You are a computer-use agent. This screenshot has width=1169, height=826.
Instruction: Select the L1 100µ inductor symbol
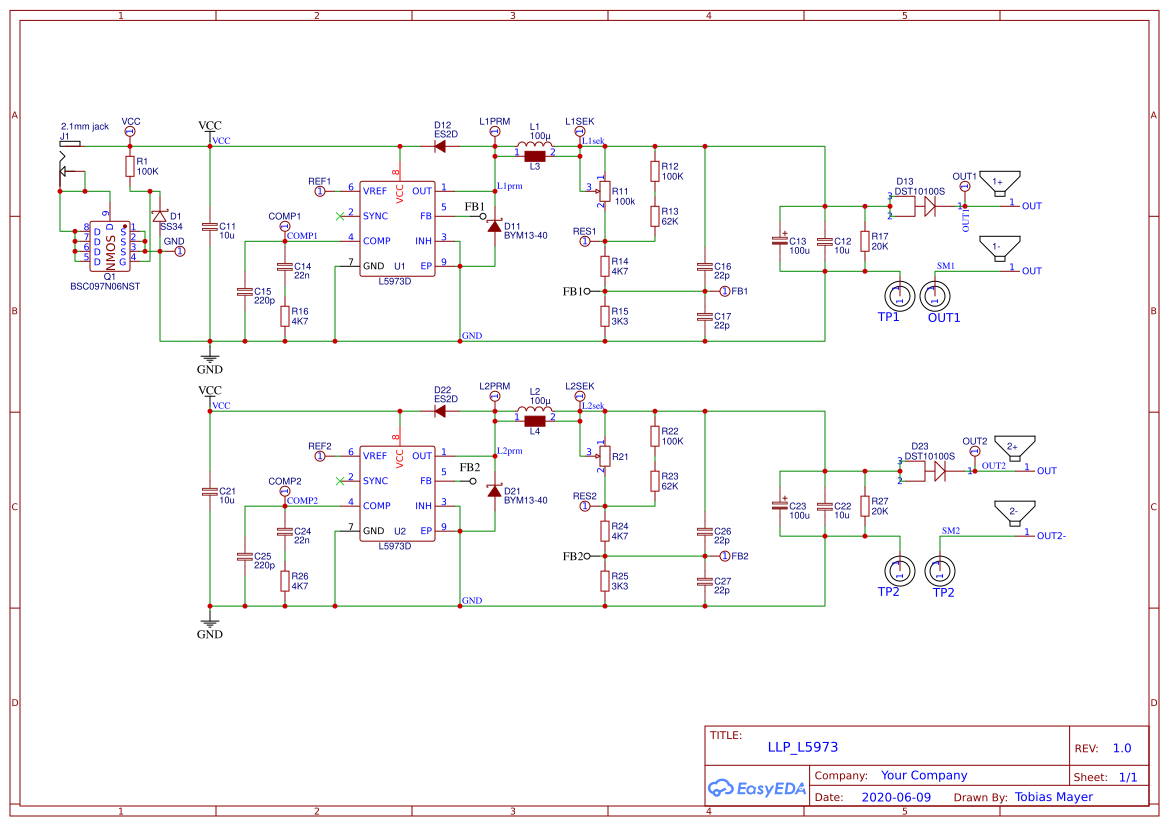(x=534, y=142)
